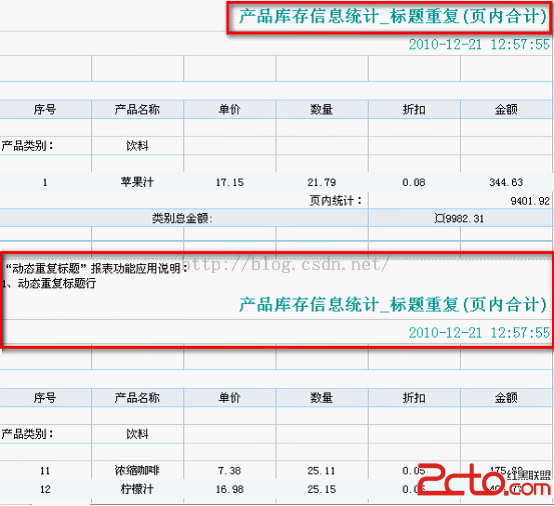554x506 pixels.
Task: Click 产品名称 header above the 浓缩咖啡 row
Action: coord(137,398)
